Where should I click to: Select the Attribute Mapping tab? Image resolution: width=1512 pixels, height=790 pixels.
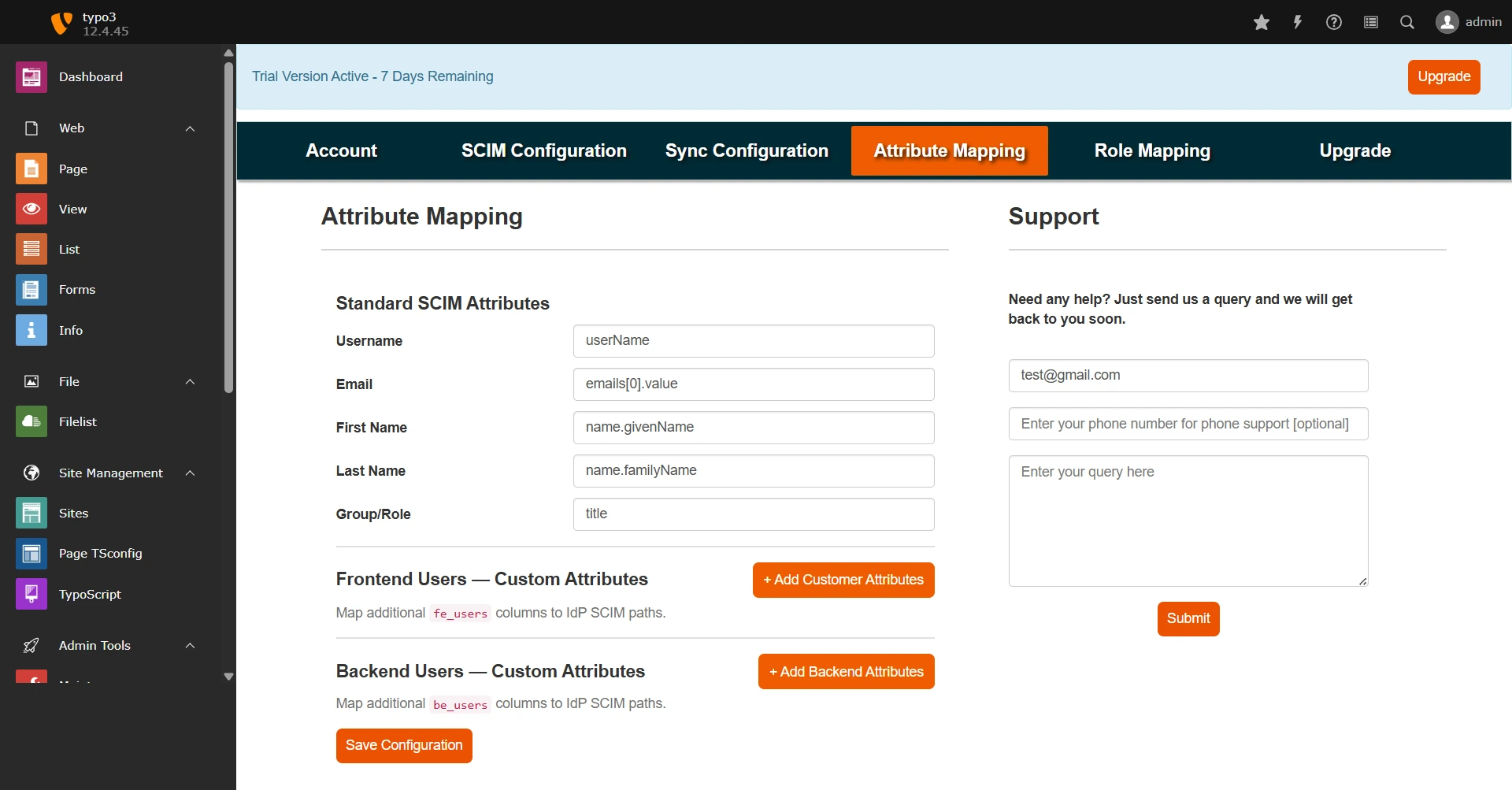[x=950, y=151]
